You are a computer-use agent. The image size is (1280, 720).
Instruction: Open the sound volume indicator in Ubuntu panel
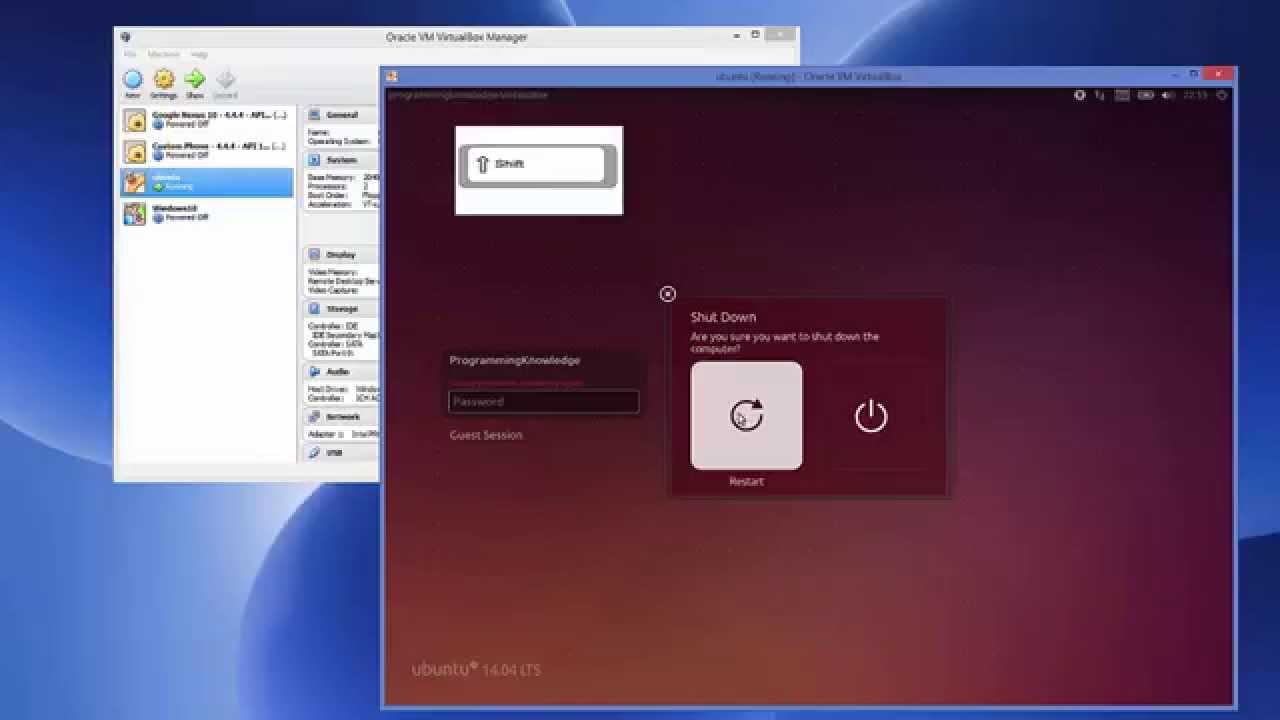click(1168, 95)
